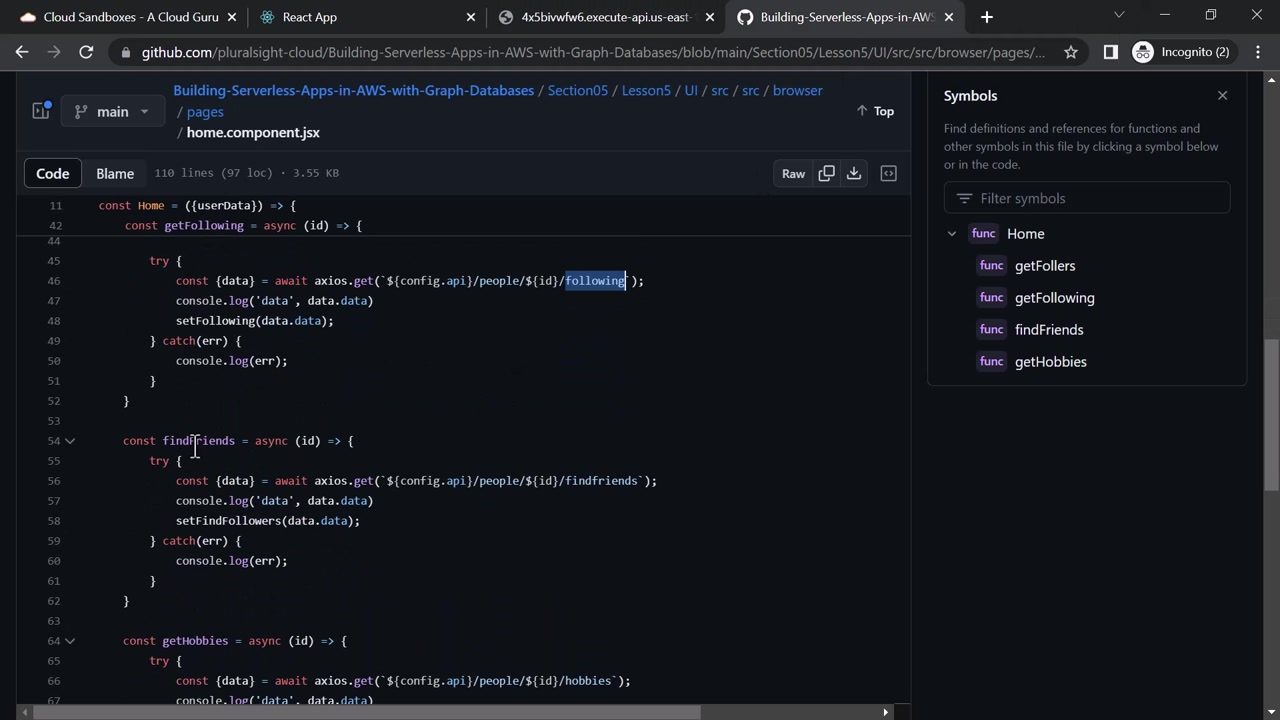This screenshot has width=1280, height=720.
Task: Click Raw button
Action: click(793, 173)
